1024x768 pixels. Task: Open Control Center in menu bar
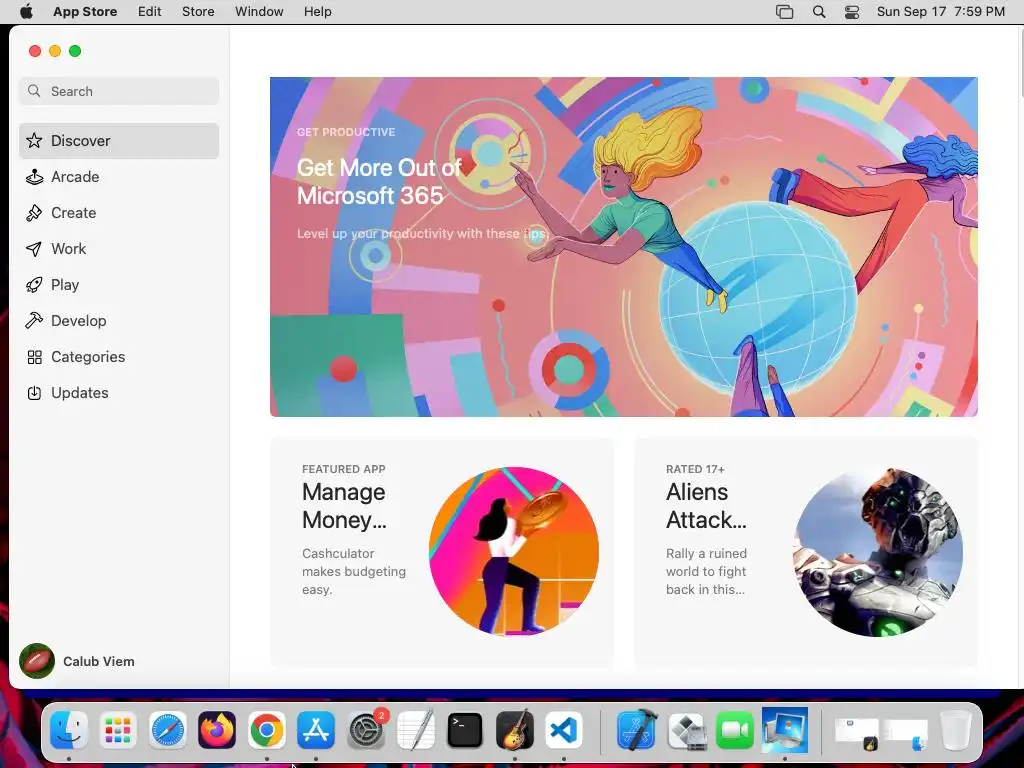852,12
